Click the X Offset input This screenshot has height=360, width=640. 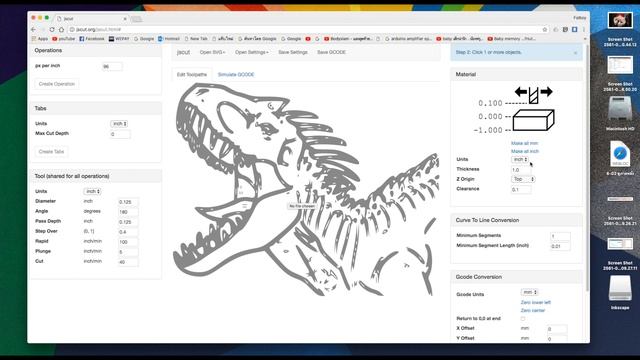click(x=557, y=329)
